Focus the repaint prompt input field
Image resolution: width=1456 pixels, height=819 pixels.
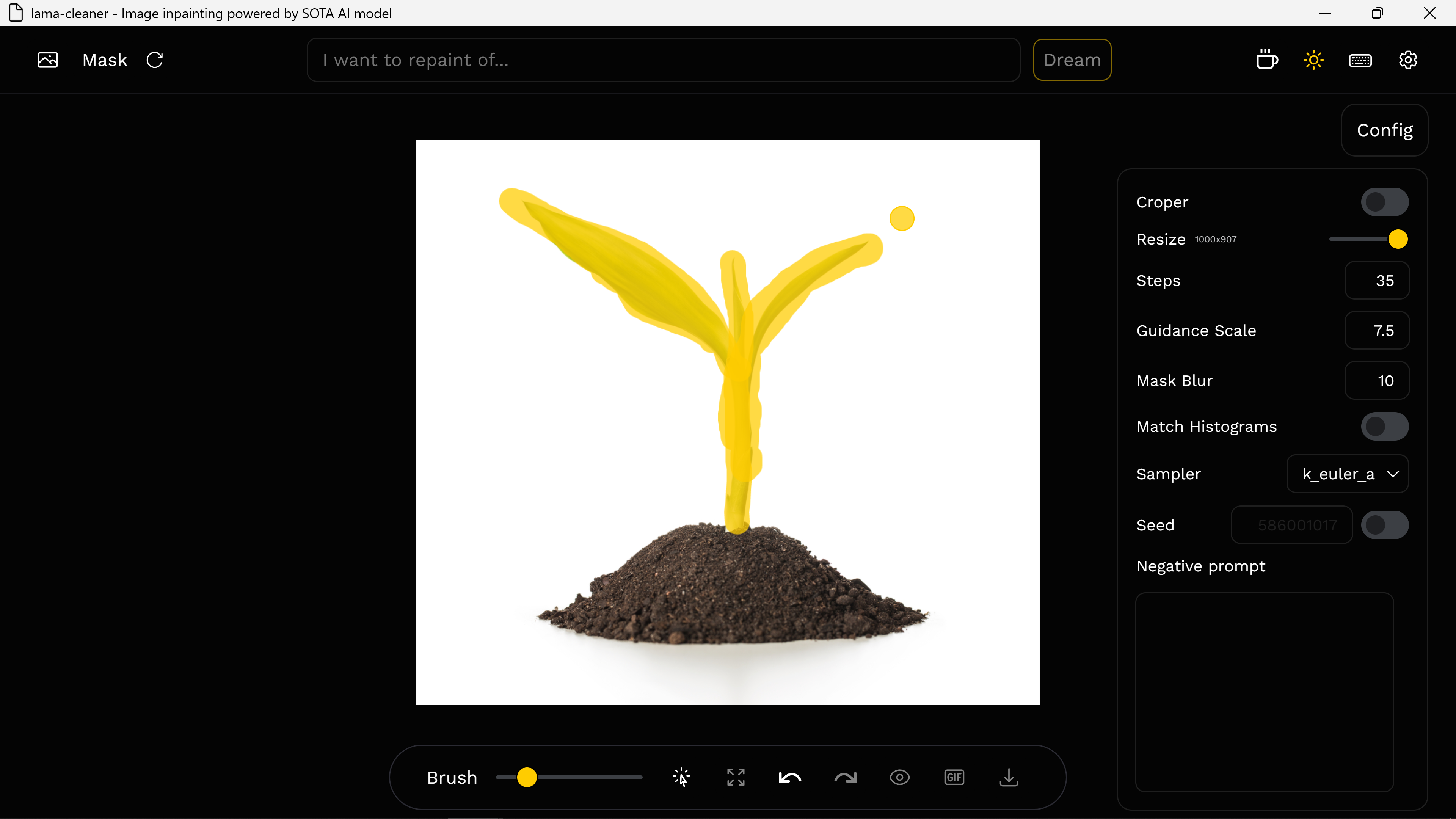coord(663,60)
